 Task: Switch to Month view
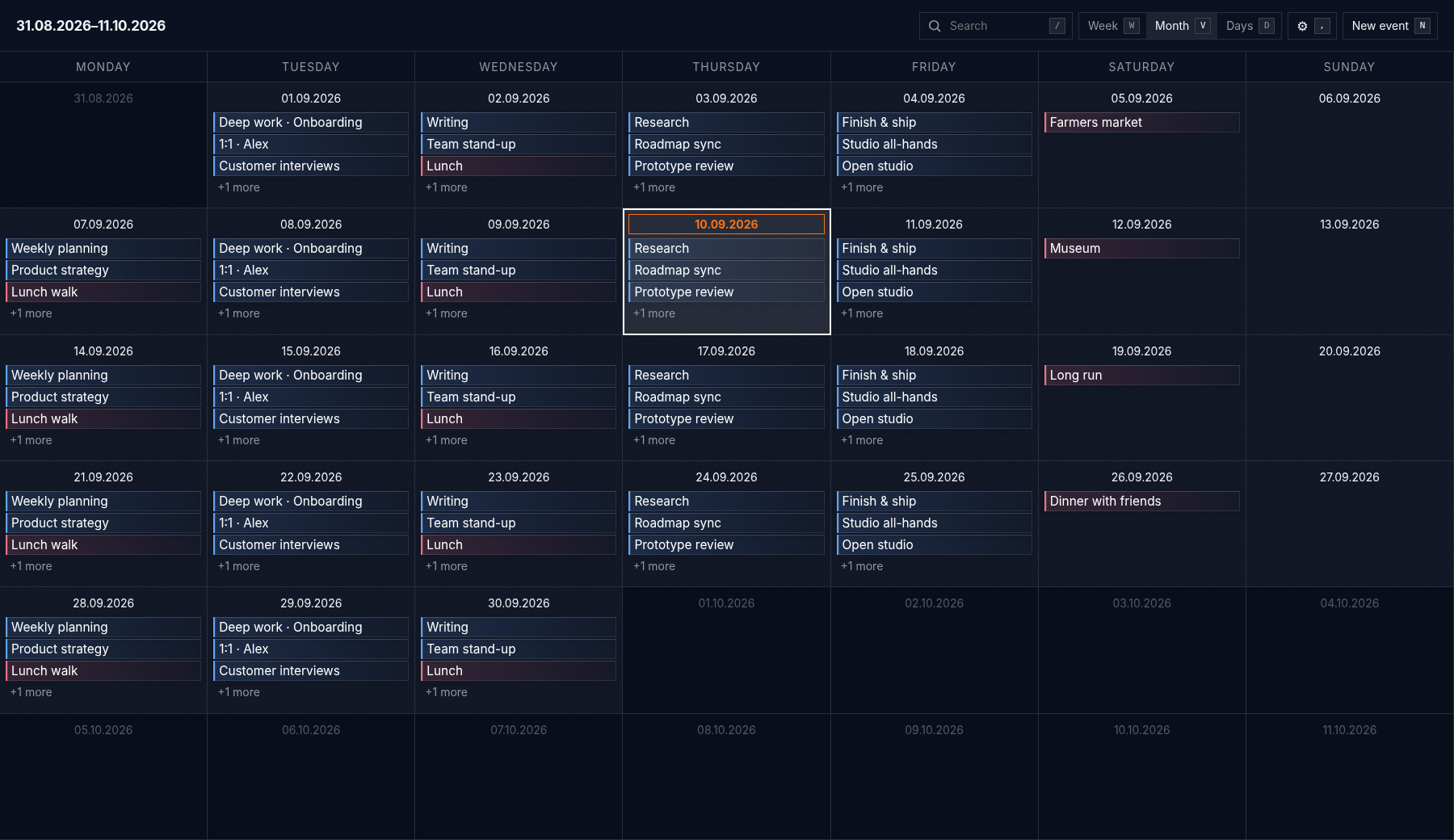point(1181,26)
